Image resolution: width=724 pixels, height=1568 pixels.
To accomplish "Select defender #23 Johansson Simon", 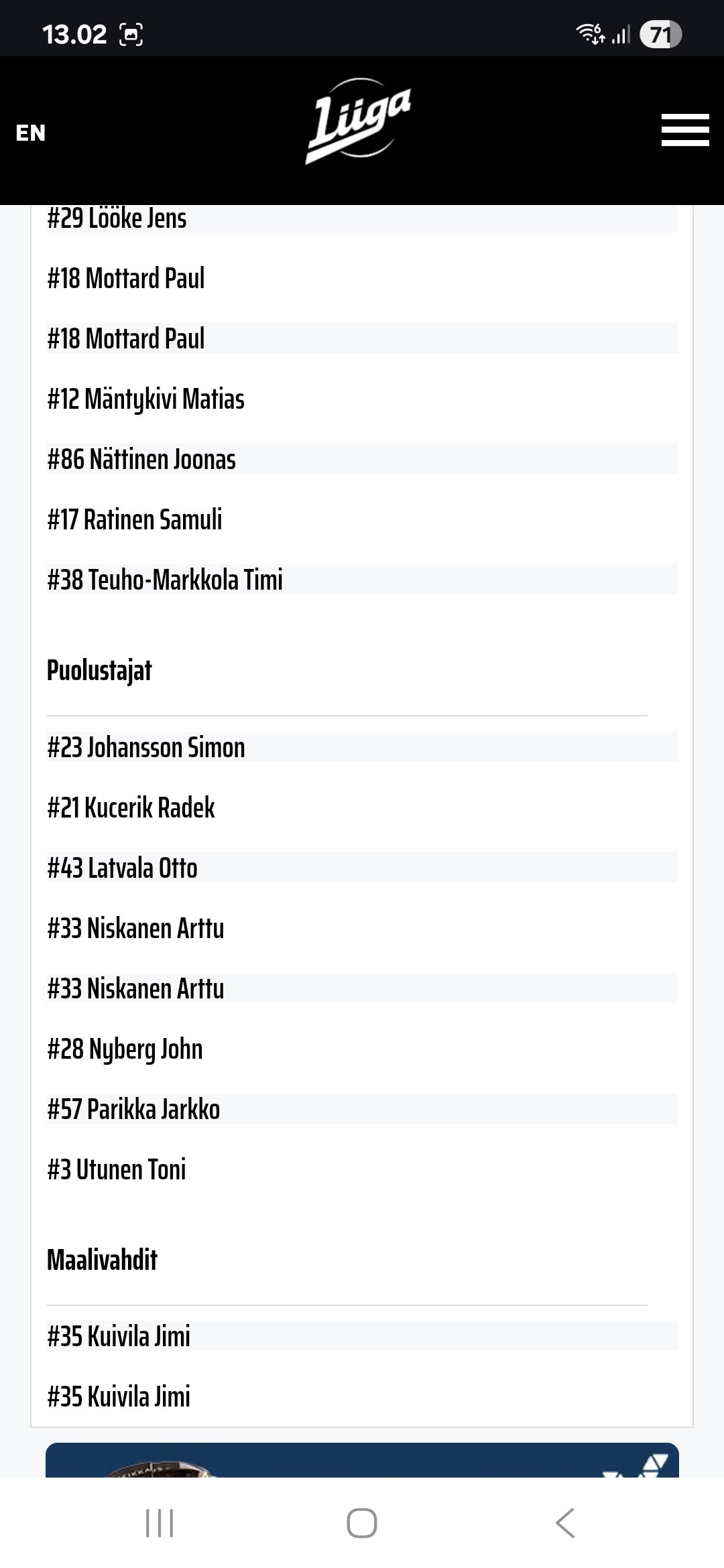I will [x=146, y=748].
